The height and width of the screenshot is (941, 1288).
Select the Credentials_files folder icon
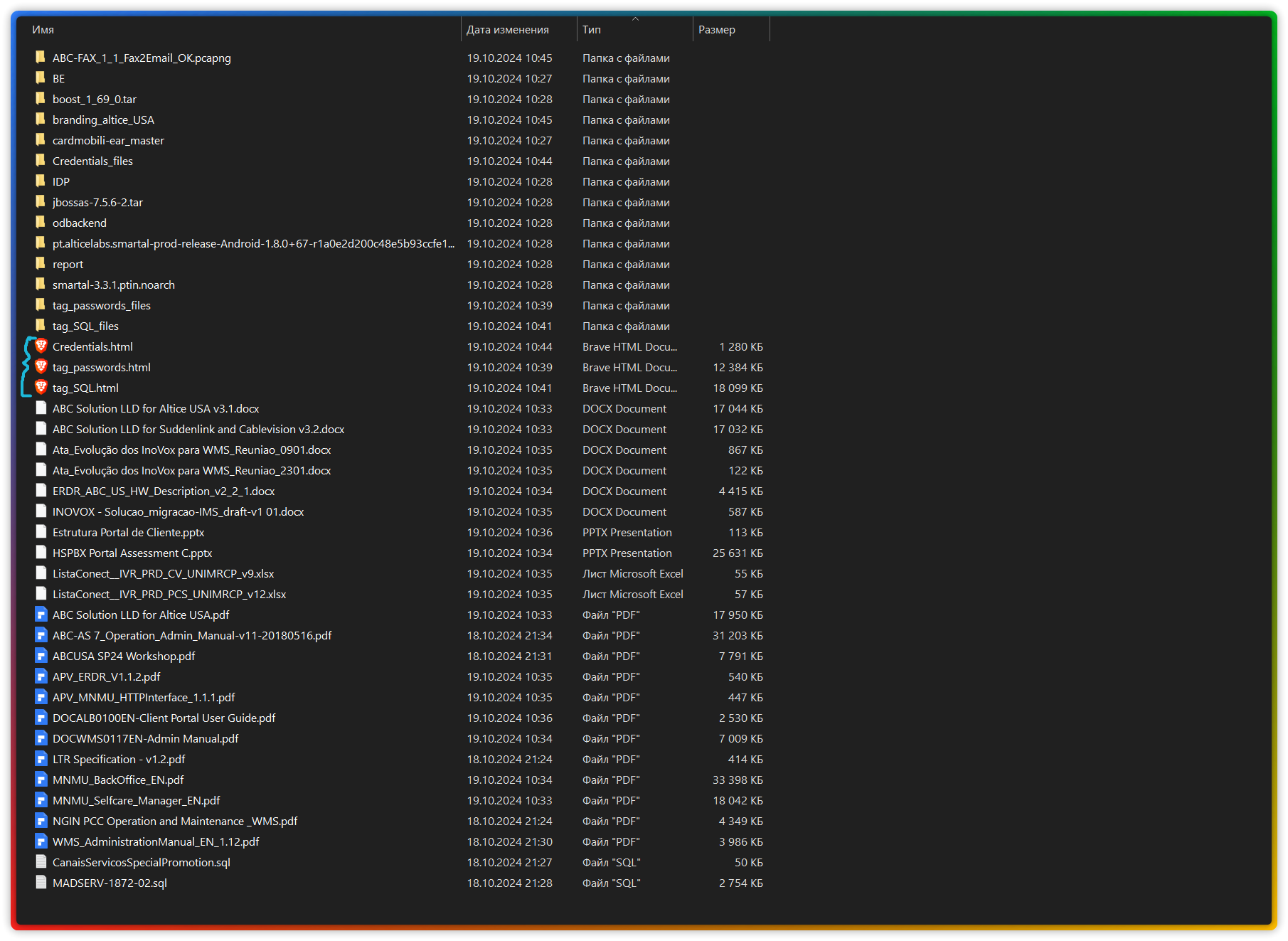pos(41,161)
